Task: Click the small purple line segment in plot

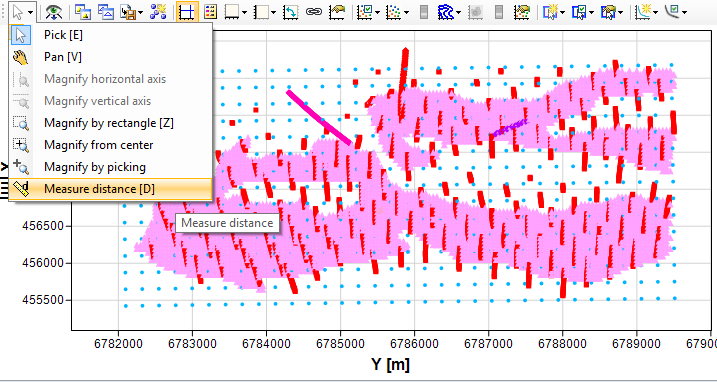Action: (x=510, y=128)
